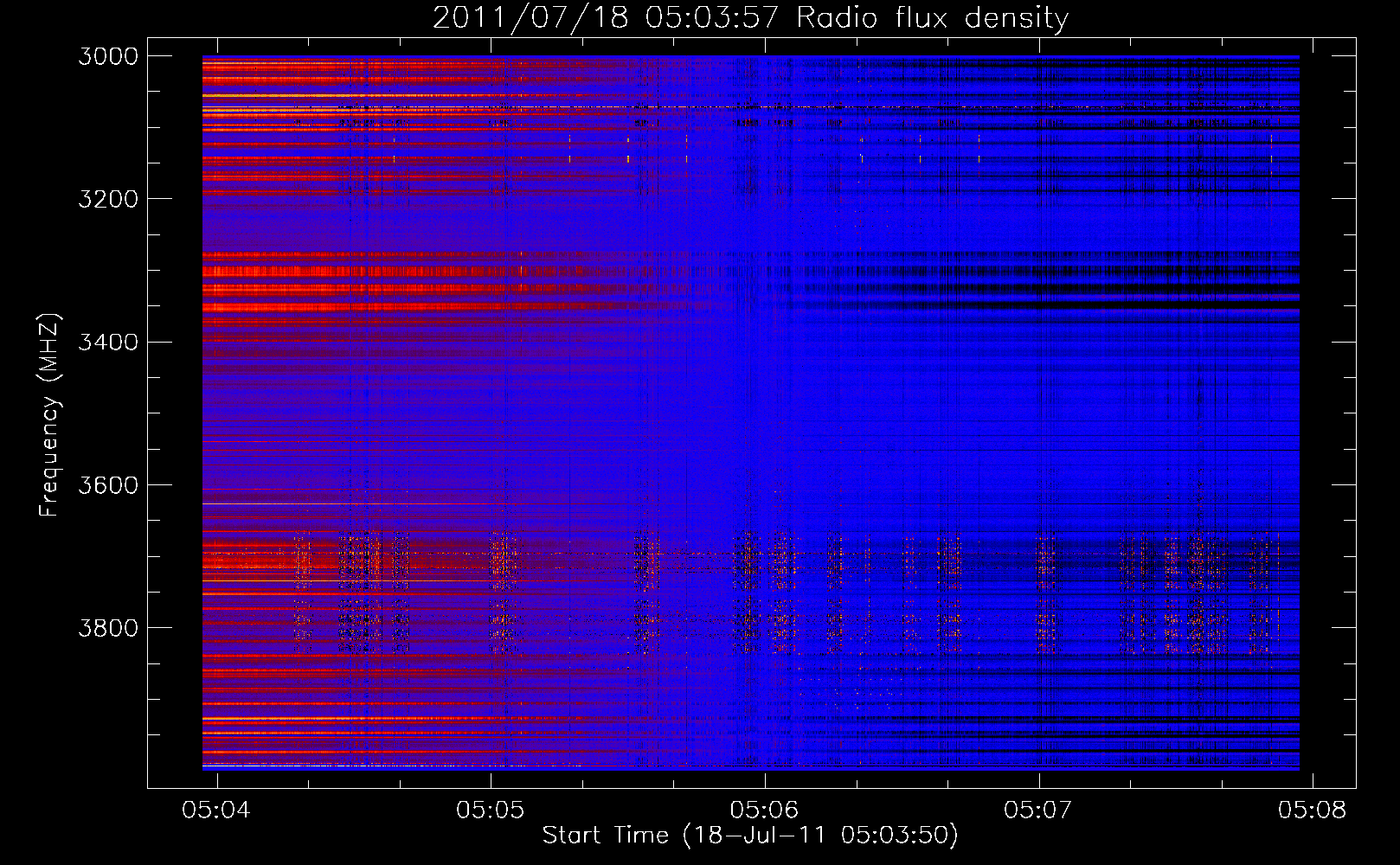The height and width of the screenshot is (865, 1400).
Task: Click the "Frequency (MHZ)" axis label
Action: coord(49,415)
